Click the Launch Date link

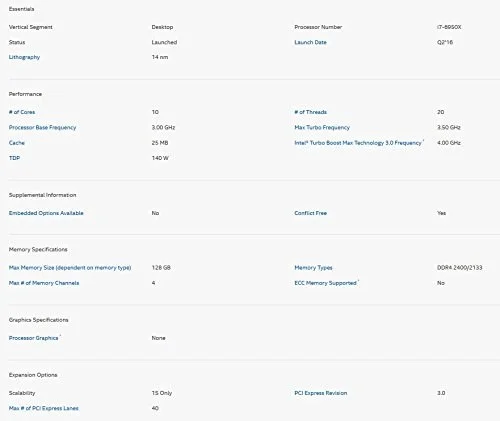click(x=310, y=42)
